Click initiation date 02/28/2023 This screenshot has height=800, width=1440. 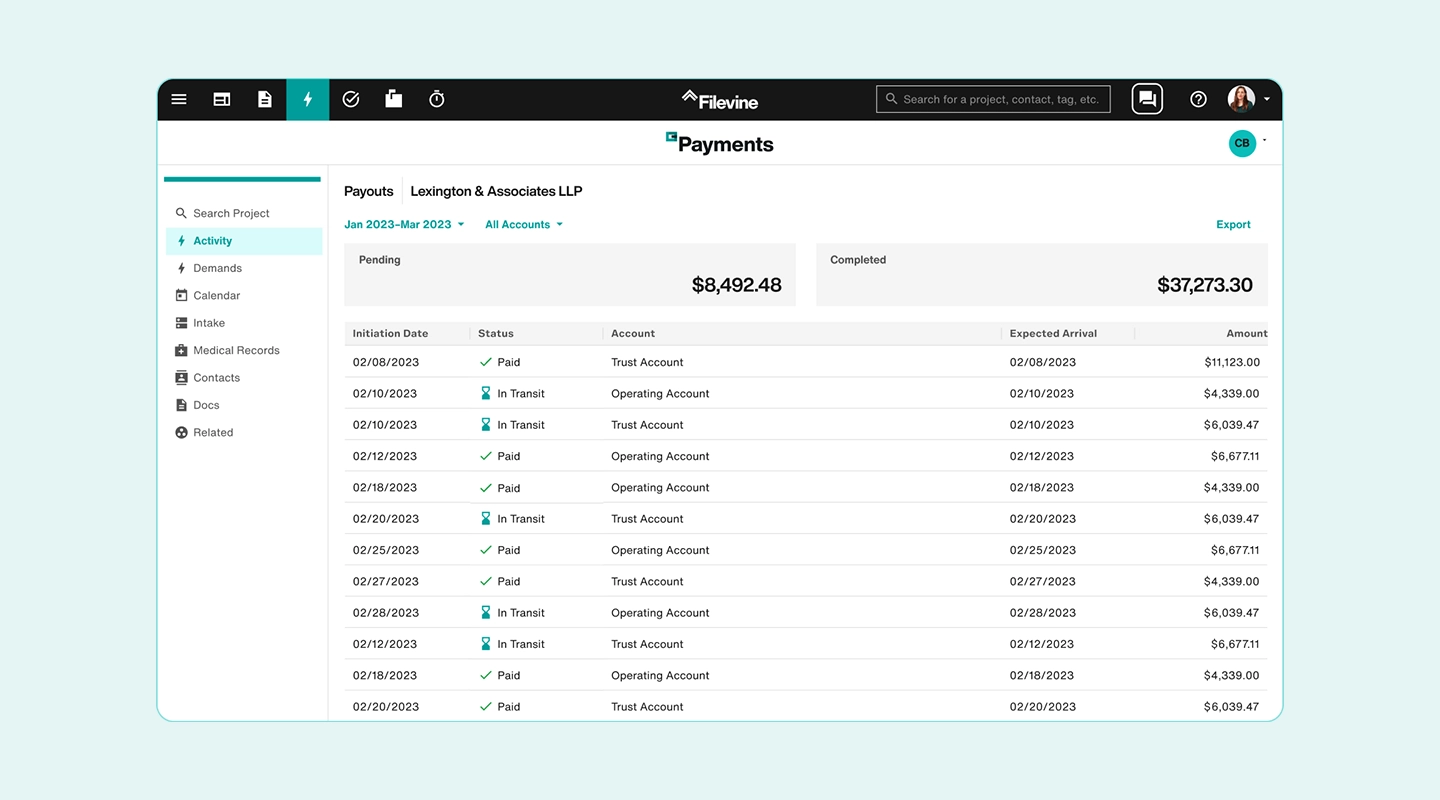click(385, 613)
